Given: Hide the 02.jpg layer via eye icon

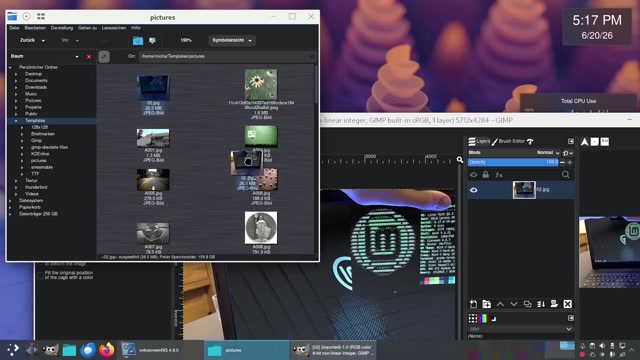Looking at the screenshot, I should click(473, 190).
